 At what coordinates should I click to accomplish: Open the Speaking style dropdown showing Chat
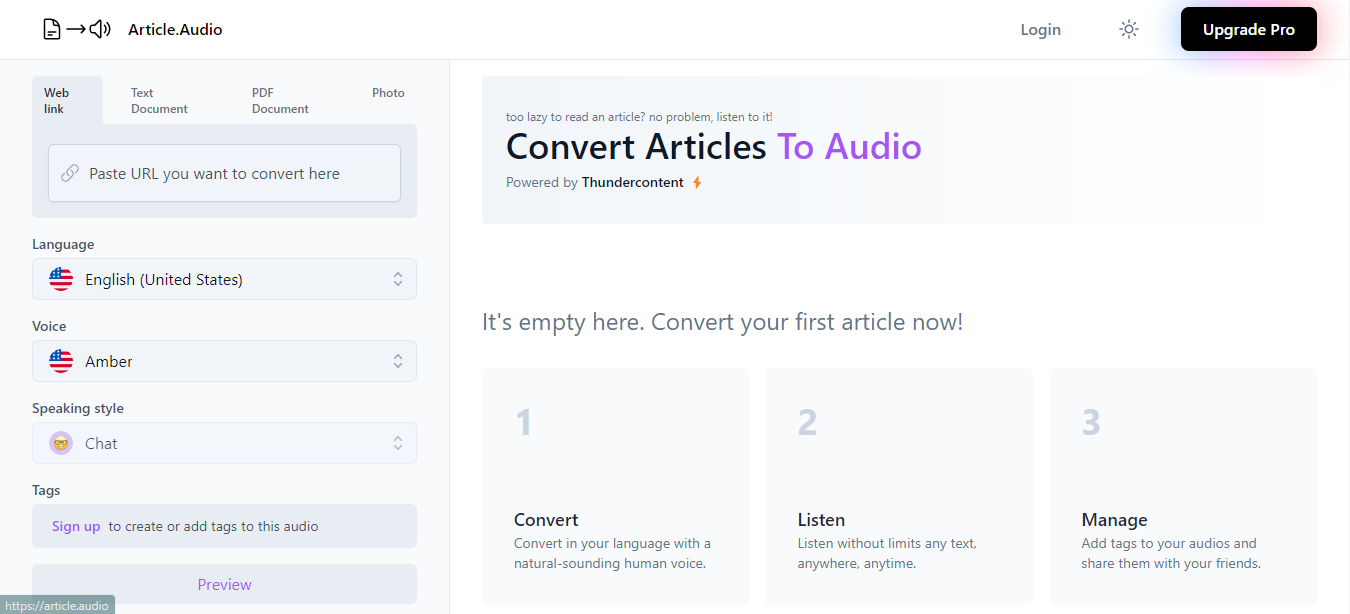(224, 443)
